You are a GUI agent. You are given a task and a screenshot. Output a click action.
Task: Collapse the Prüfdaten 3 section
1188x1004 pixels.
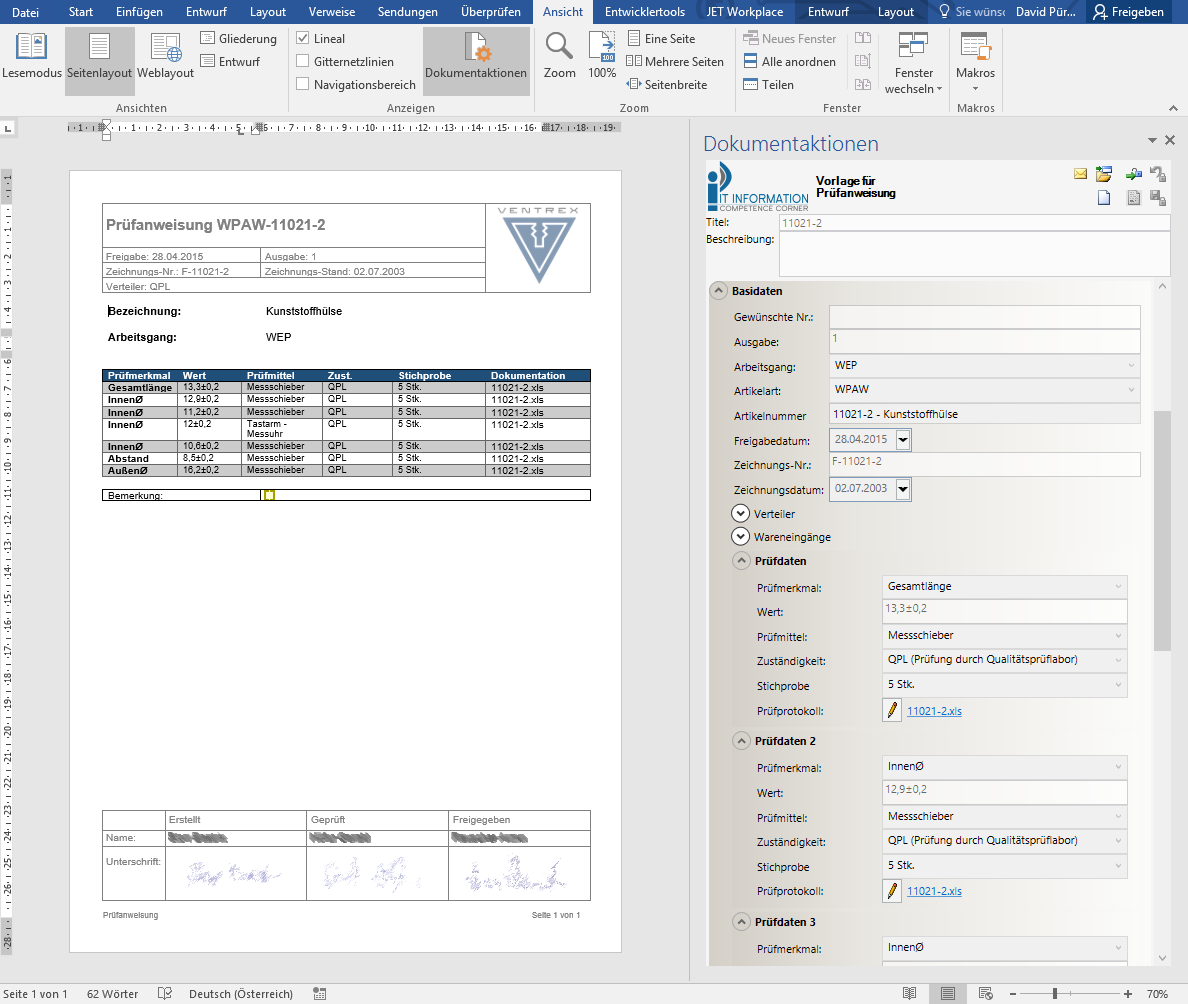click(741, 922)
